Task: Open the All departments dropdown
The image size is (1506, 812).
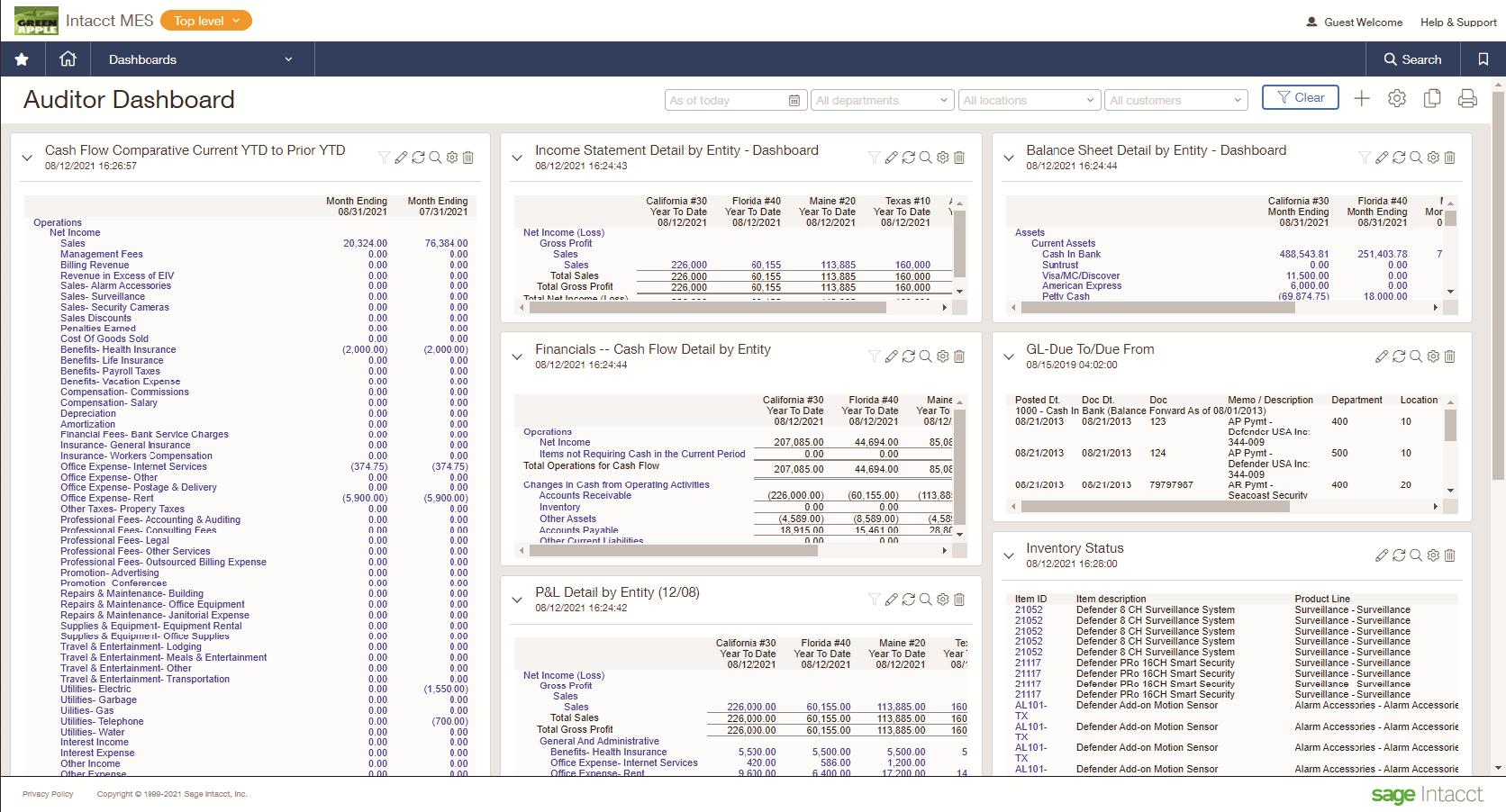Action: point(882,101)
